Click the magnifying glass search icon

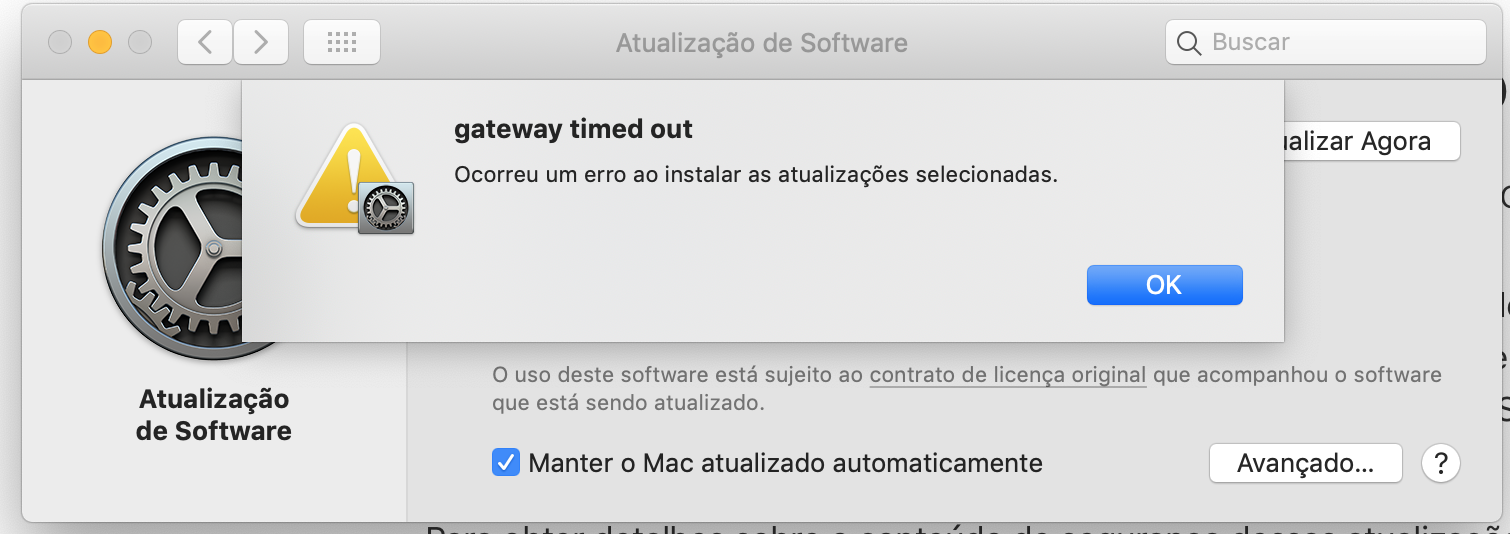[x=1189, y=43]
